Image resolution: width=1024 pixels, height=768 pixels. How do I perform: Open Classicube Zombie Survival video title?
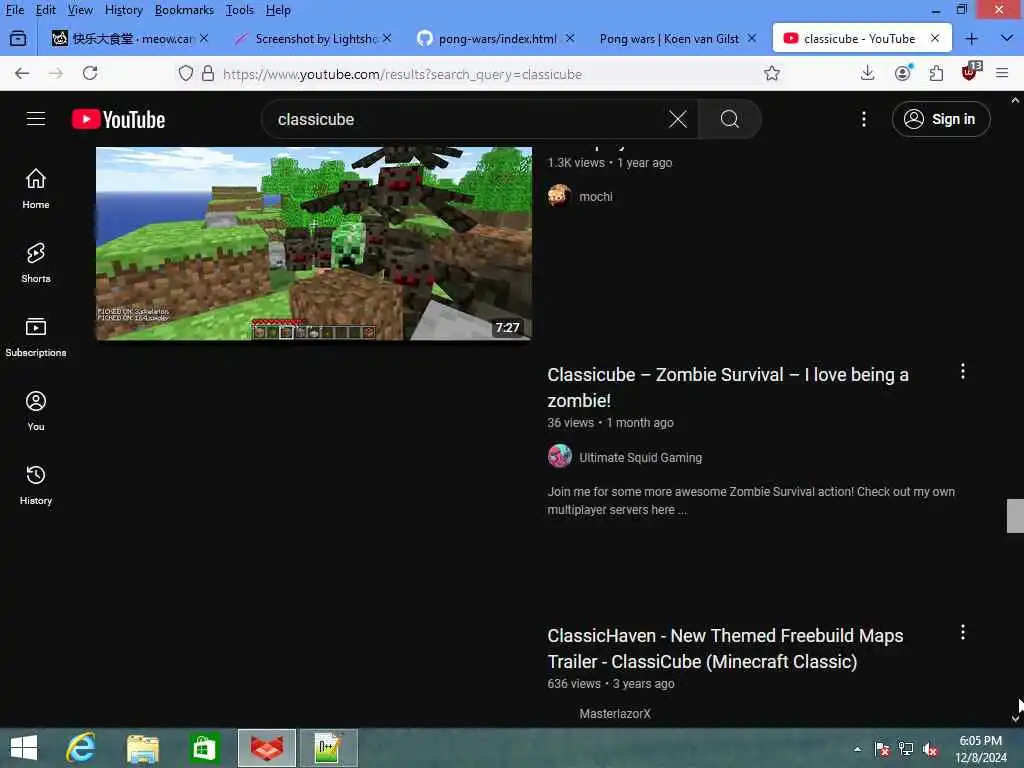point(728,387)
